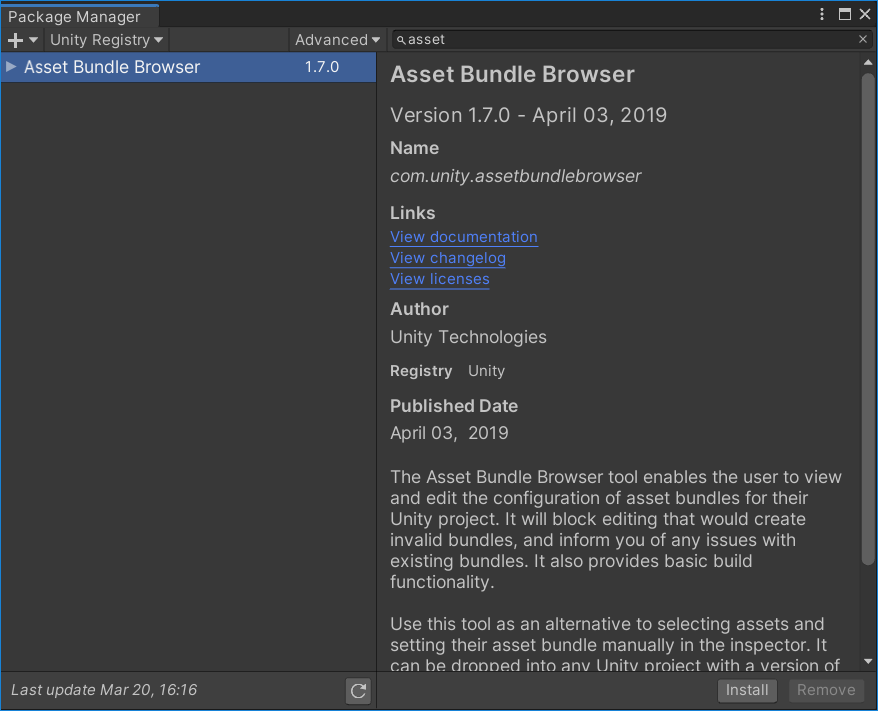This screenshot has height=711, width=878.
Task: Open View licenses link
Action: [x=440, y=279]
